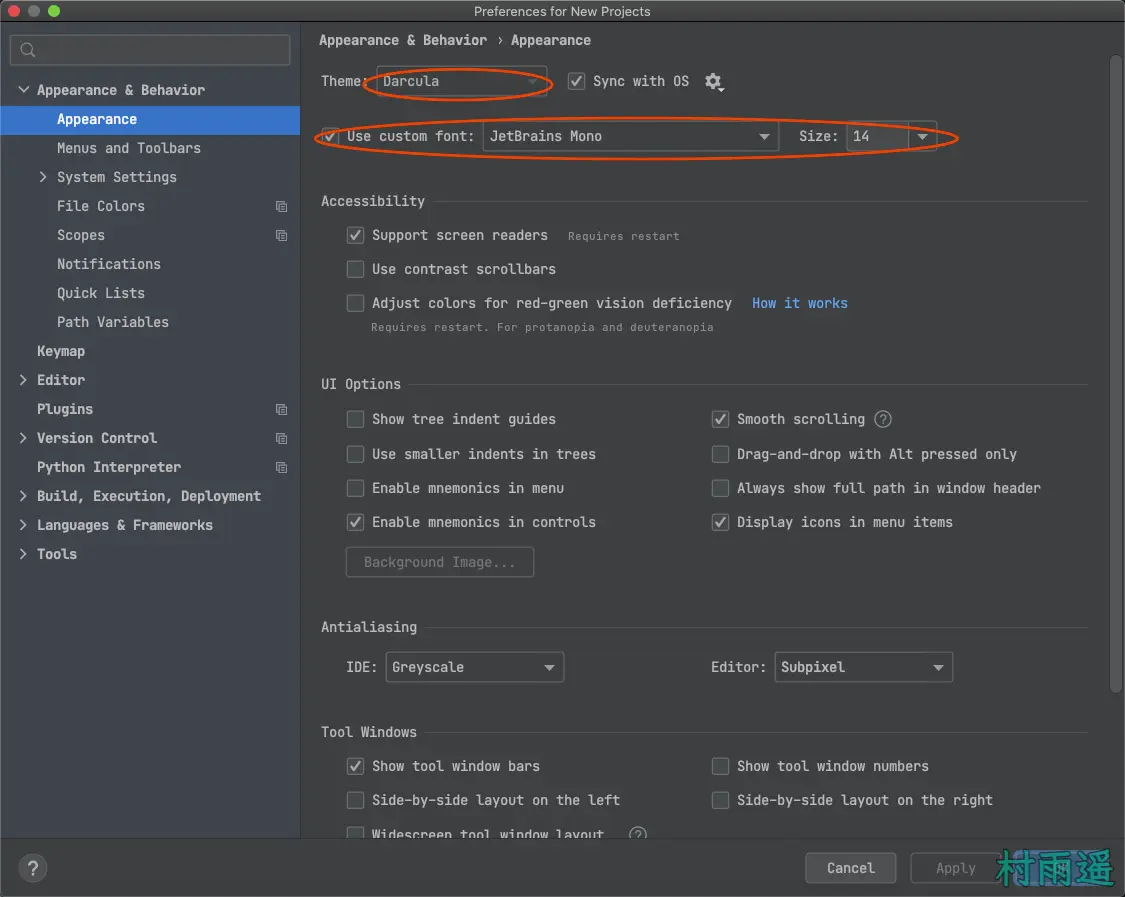This screenshot has height=897, width=1125.
Task: Enable Use contrast scrollbars checkbox
Action: [x=355, y=269]
